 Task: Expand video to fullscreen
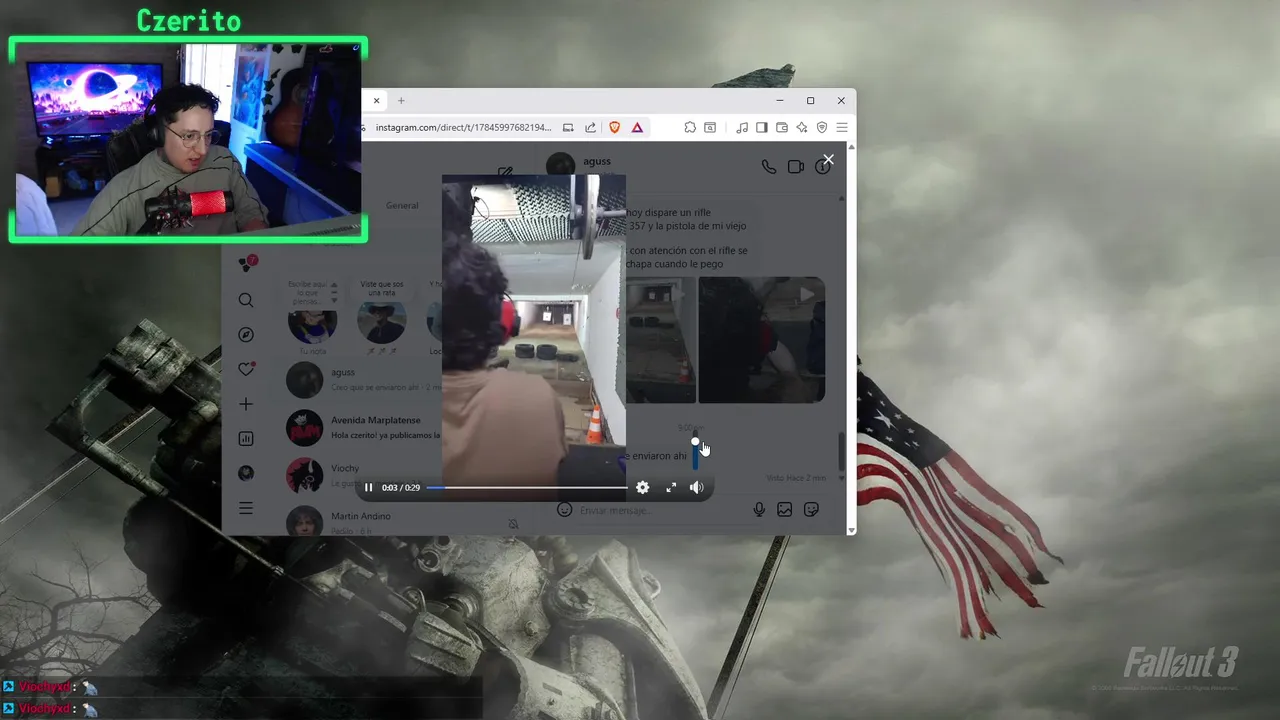[x=671, y=487]
